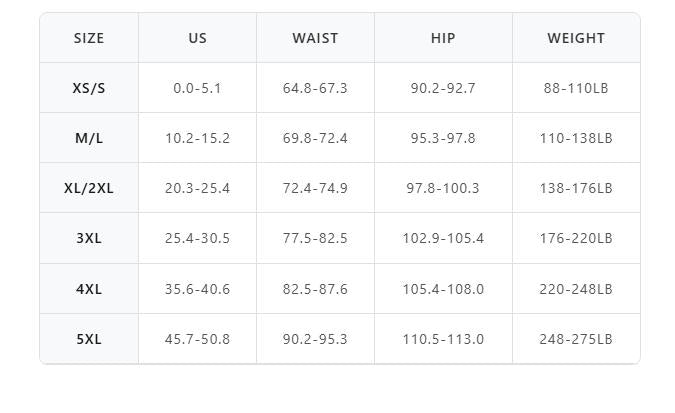675x413 pixels.
Task: Select the 3XL size row label
Action: [89, 238]
